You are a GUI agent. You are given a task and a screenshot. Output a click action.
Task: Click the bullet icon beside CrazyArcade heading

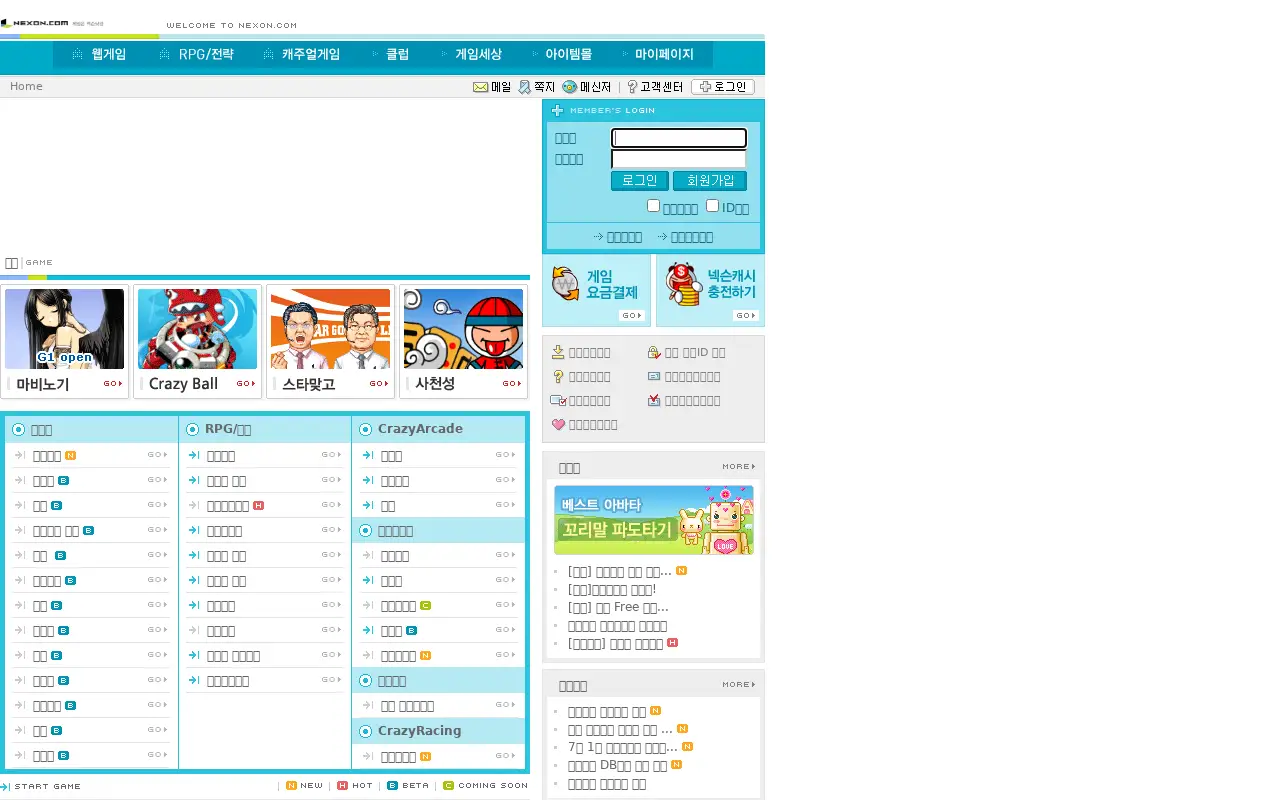pyautogui.click(x=365, y=429)
